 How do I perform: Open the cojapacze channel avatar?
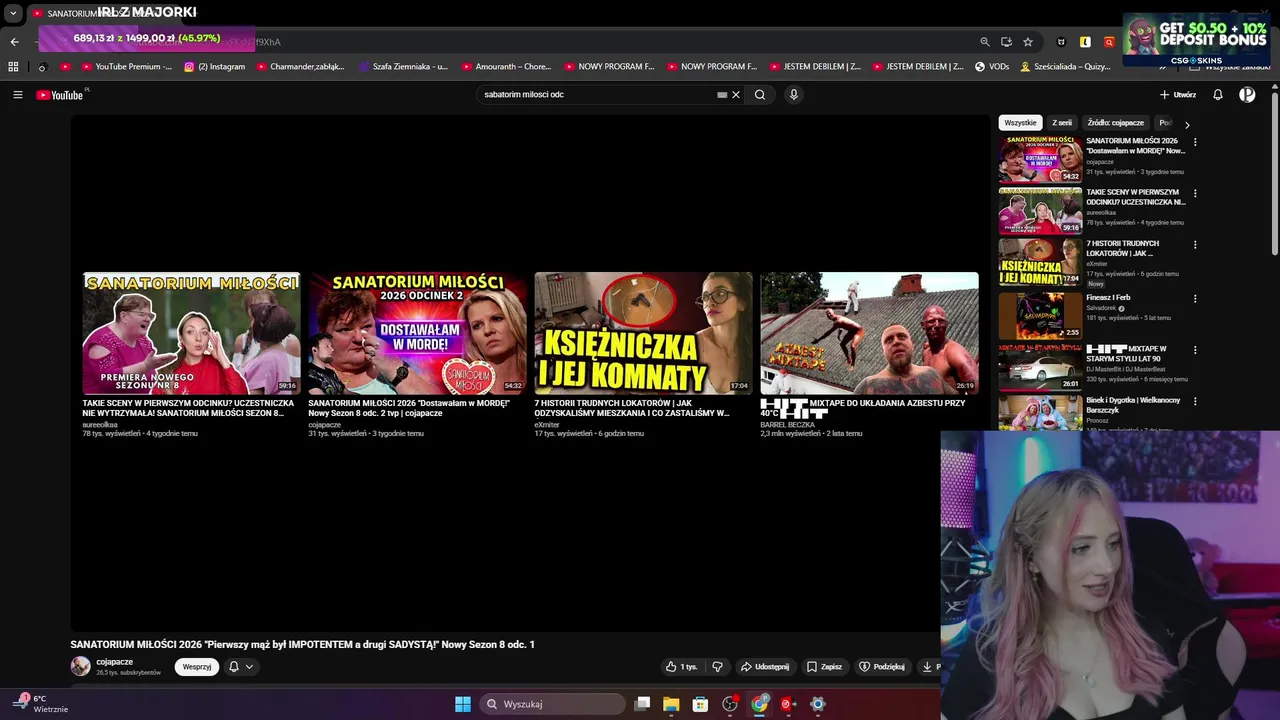[80, 666]
